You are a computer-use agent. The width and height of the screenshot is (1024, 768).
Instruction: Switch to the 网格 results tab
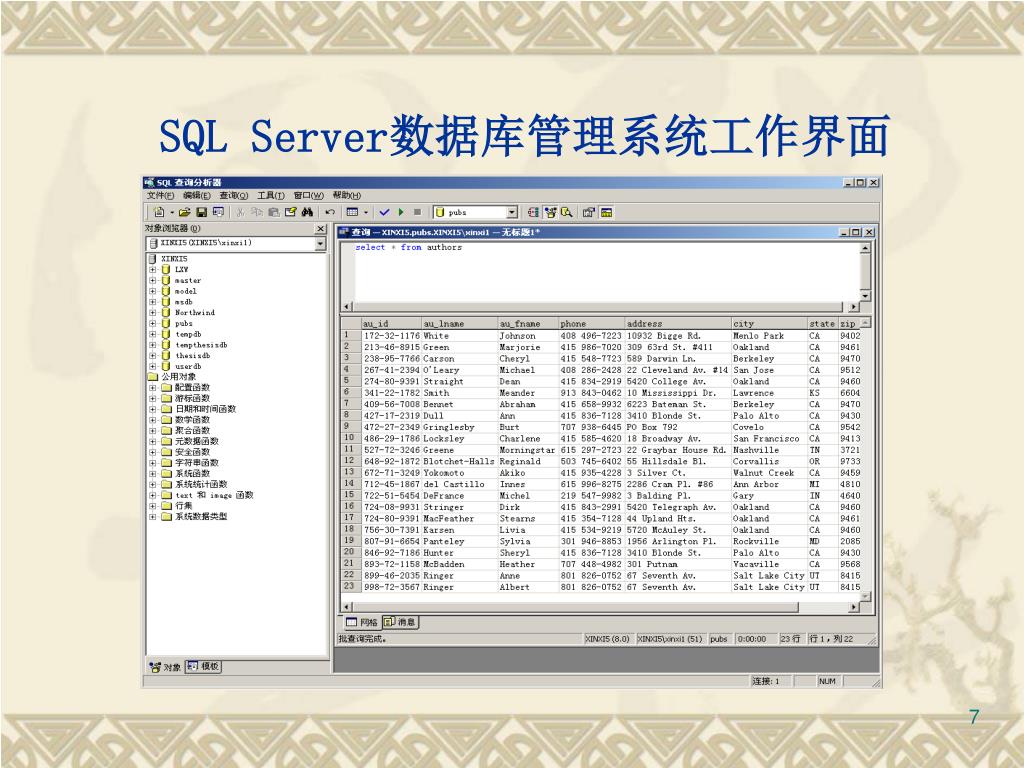click(362, 622)
